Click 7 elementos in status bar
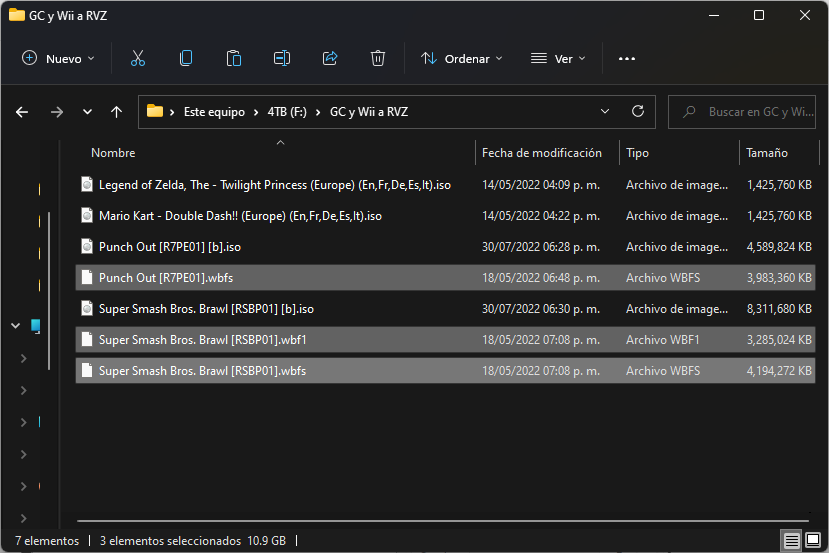This screenshot has width=829, height=553. point(47,541)
